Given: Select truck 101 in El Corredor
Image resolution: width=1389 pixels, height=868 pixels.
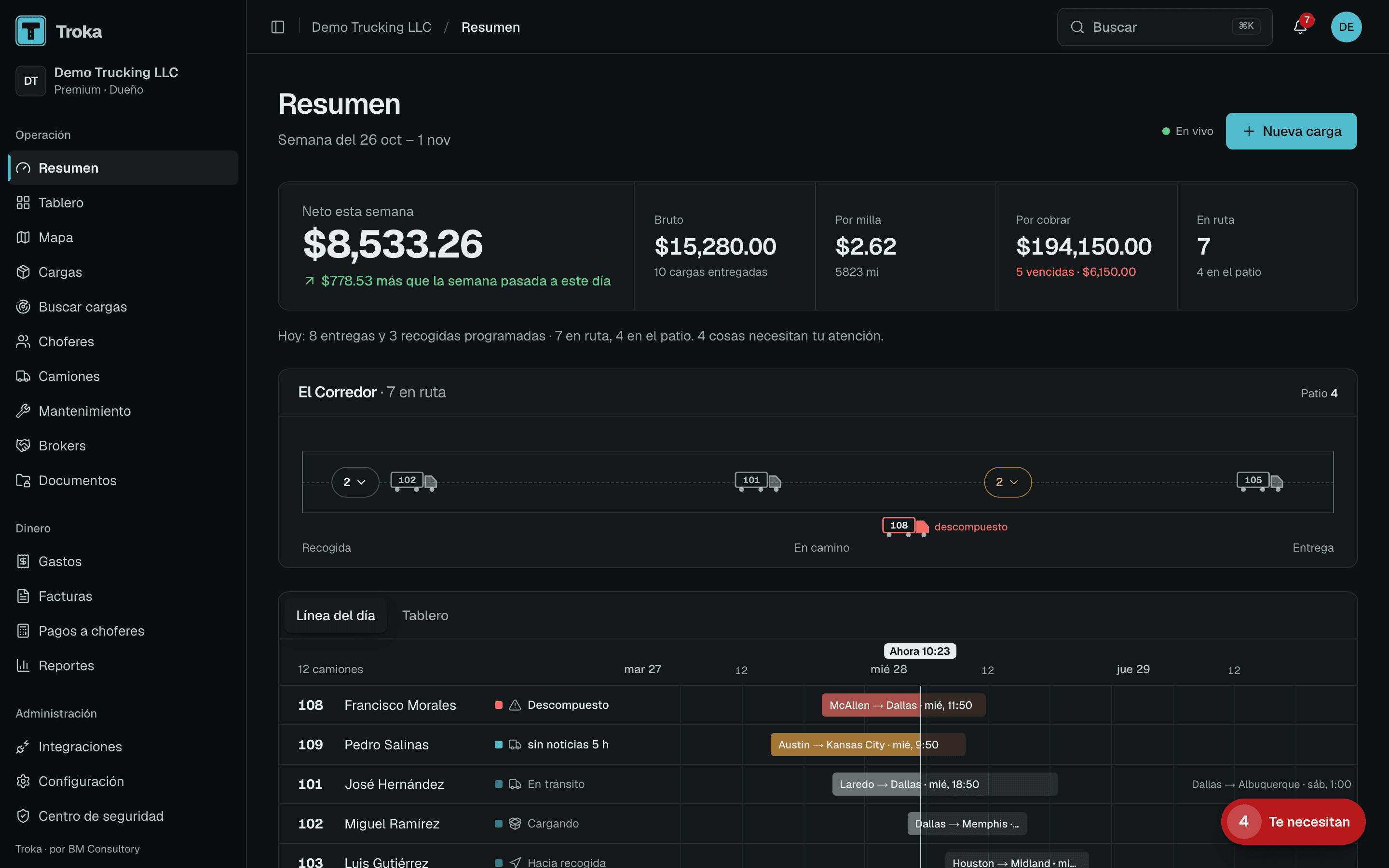Looking at the screenshot, I should 758,482.
